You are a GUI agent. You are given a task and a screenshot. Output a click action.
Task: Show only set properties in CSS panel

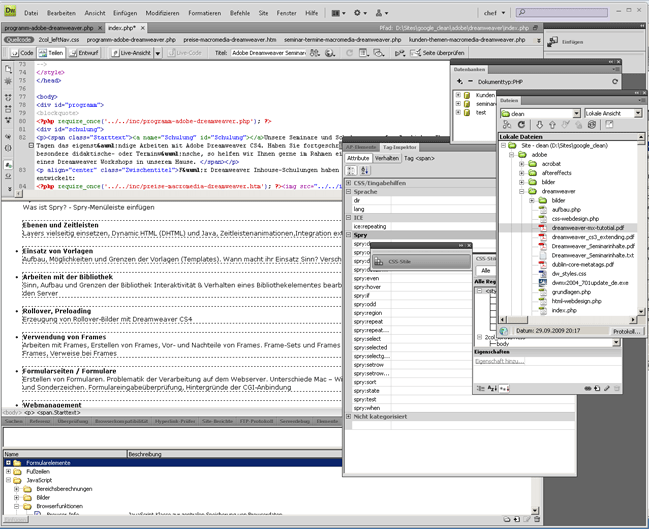click(504, 388)
